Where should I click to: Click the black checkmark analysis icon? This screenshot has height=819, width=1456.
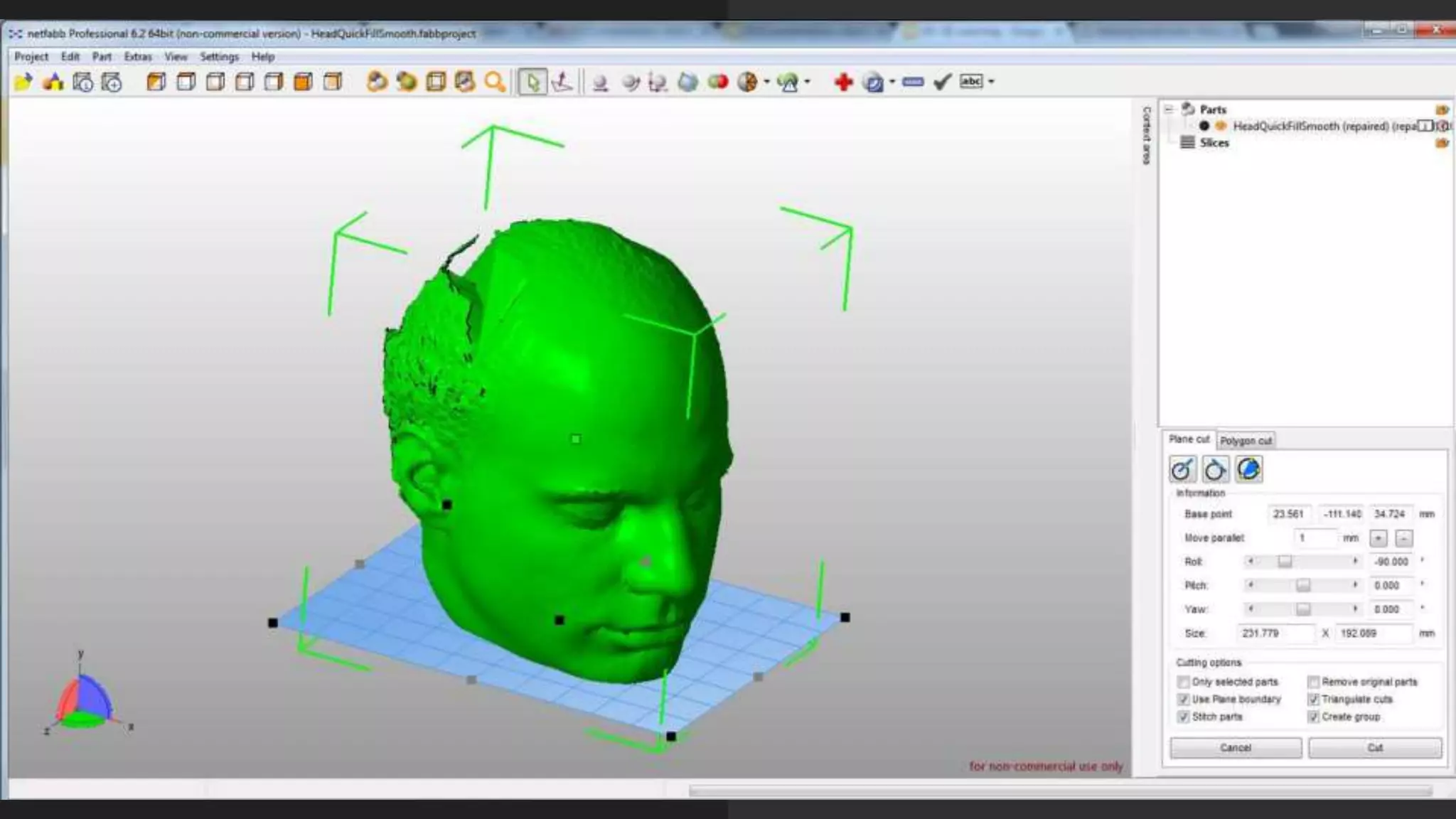pos(942,82)
